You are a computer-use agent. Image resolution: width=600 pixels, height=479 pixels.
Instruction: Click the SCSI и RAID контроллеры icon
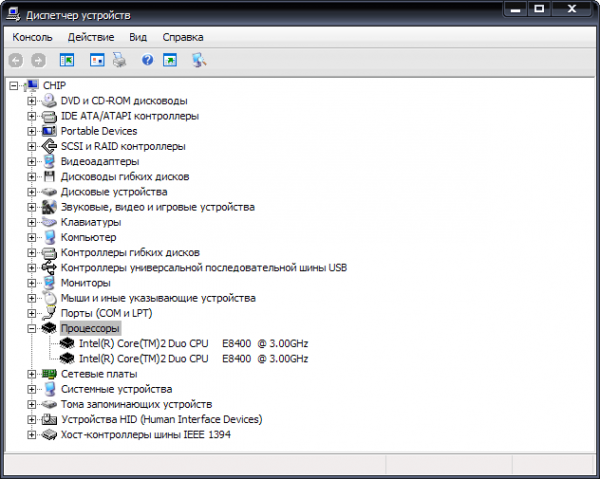click(x=49, y=146)
